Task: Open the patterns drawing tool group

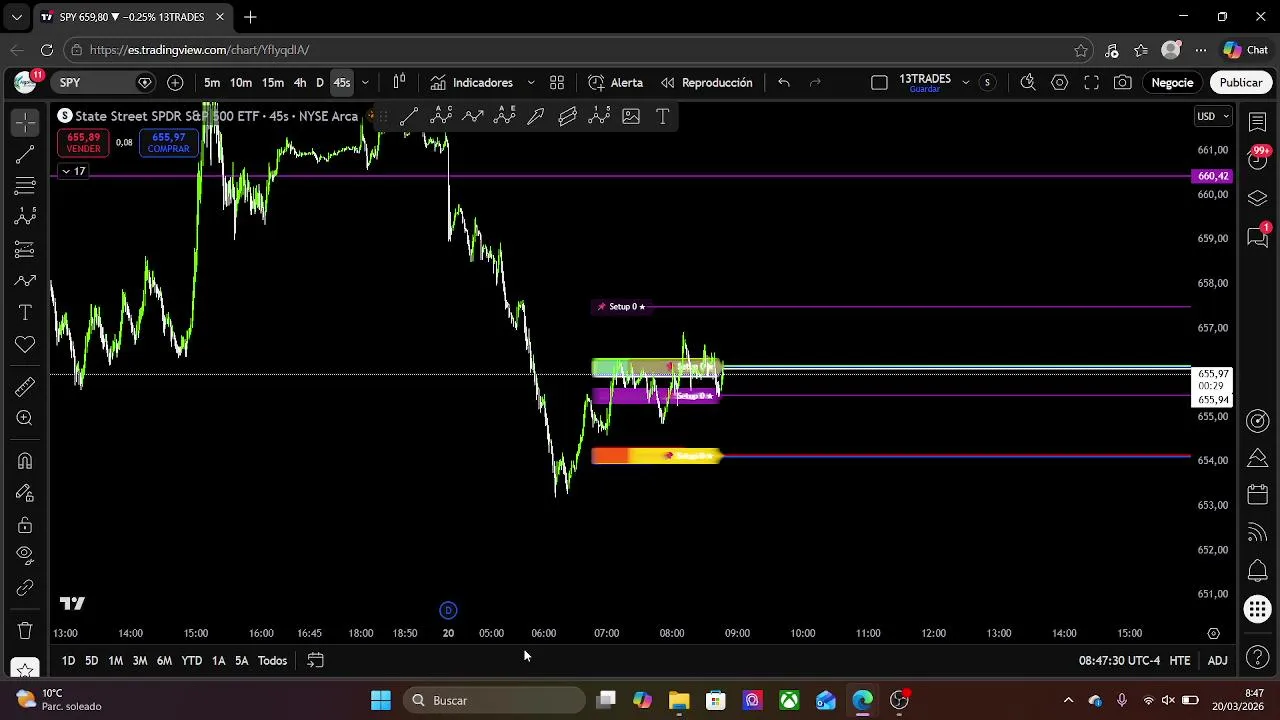Action: 25,217
